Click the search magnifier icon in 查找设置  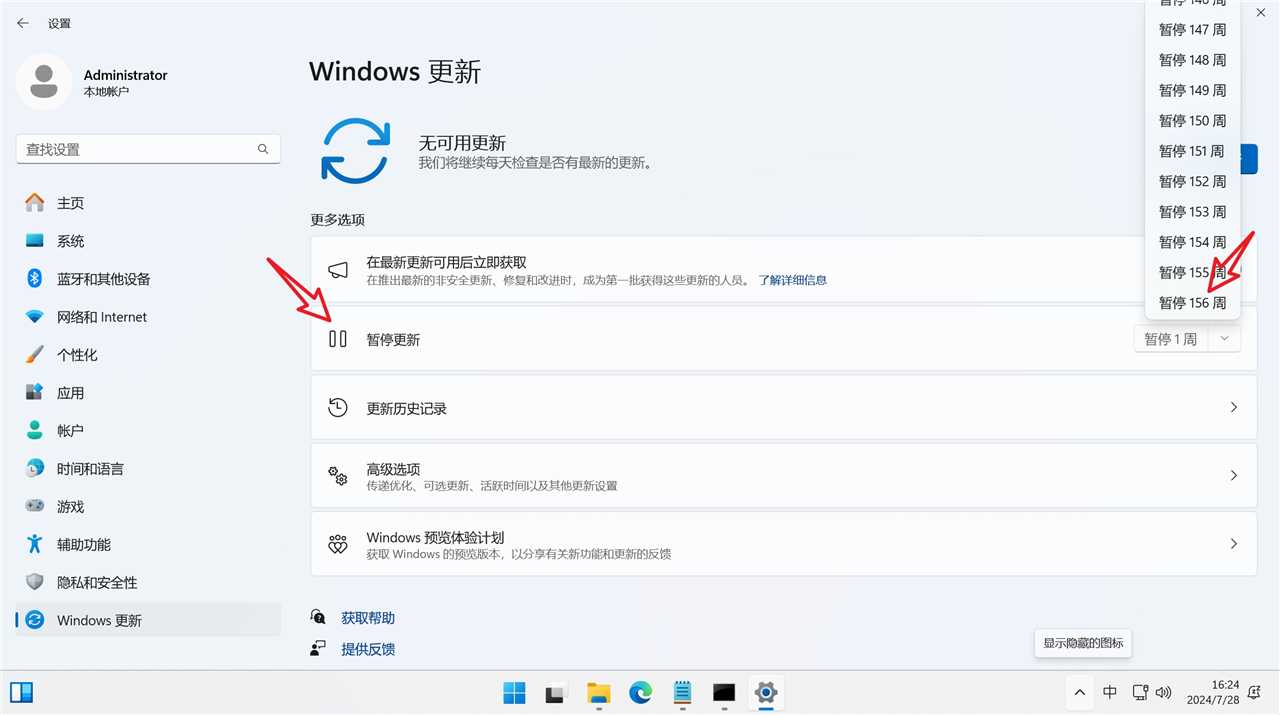263,149
